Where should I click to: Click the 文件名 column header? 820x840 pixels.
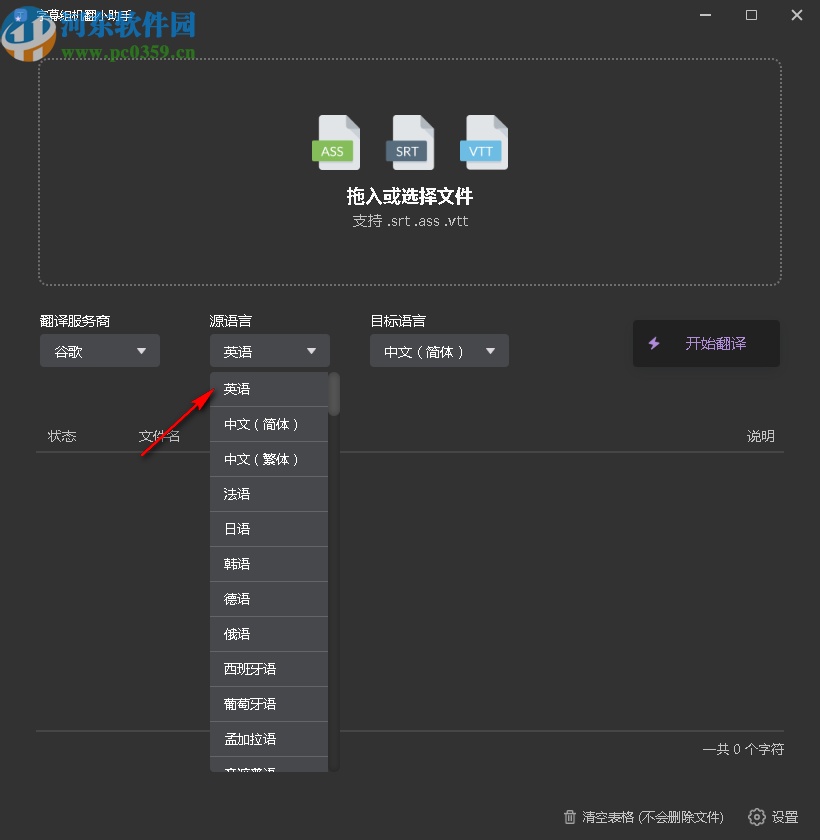click(x=159, y=436)
